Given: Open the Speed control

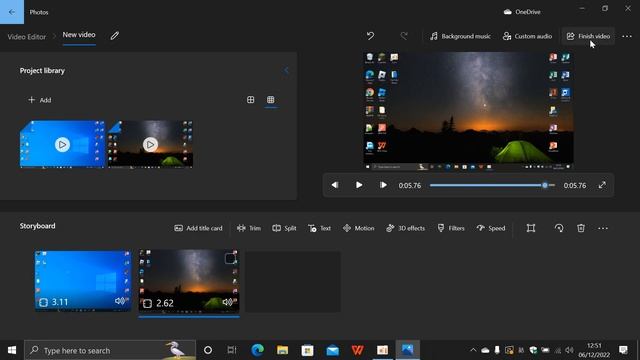Looking at the screenshot, I should 491,228.
